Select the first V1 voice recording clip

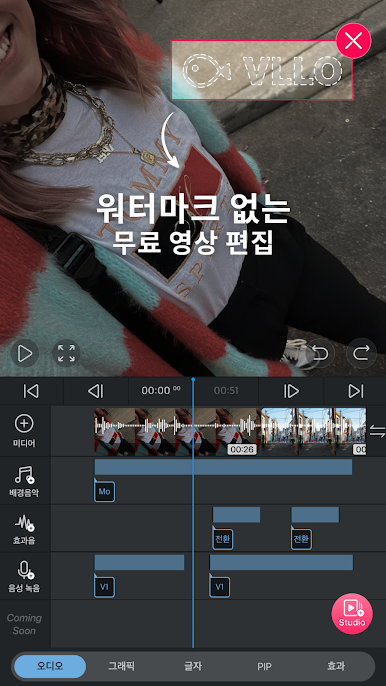(x=105, y=587)
